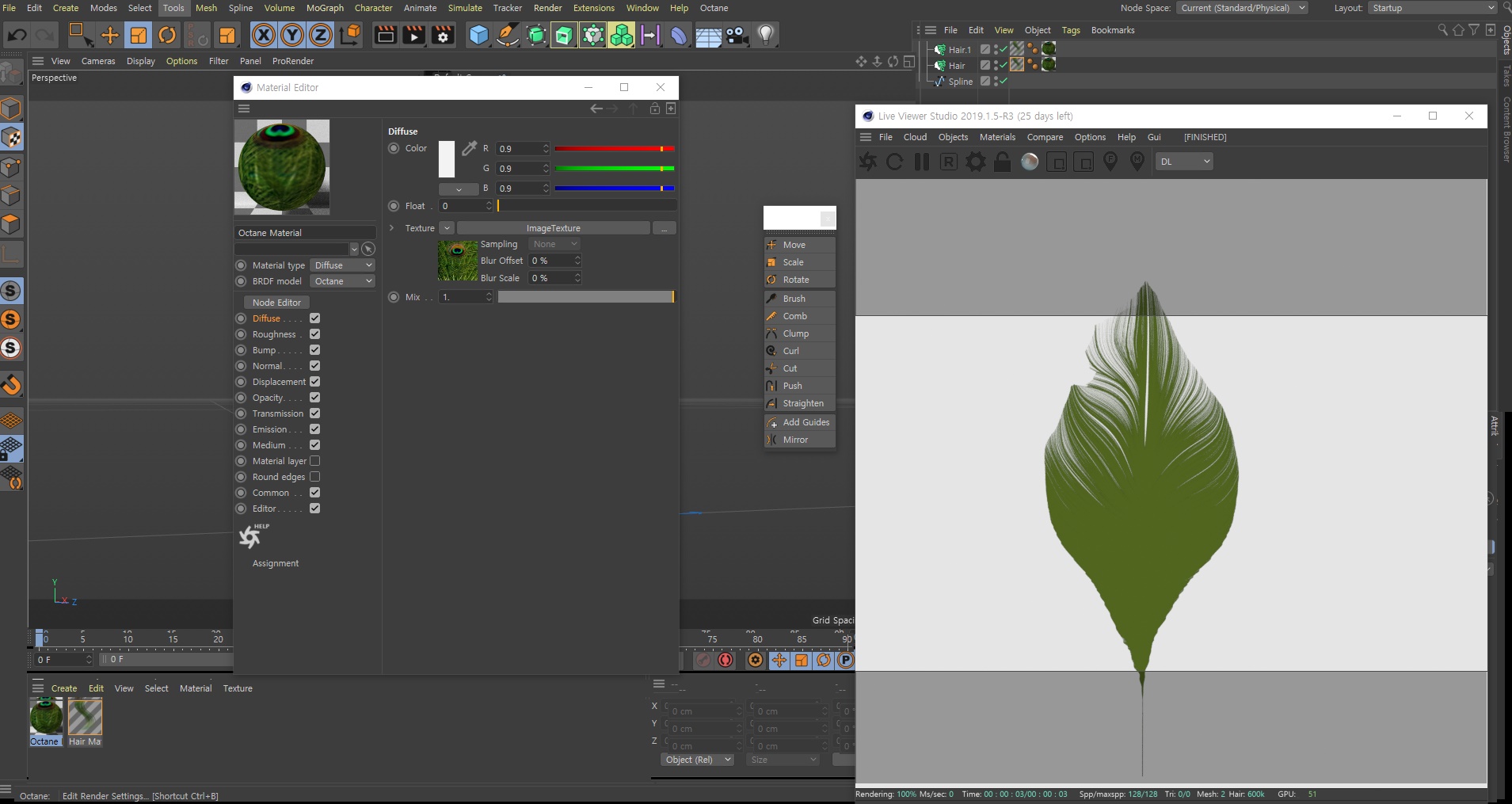This screenshot has width=1512, height=804.
Task: Click Render View clapperboard icon
Action: click(385, 35)
